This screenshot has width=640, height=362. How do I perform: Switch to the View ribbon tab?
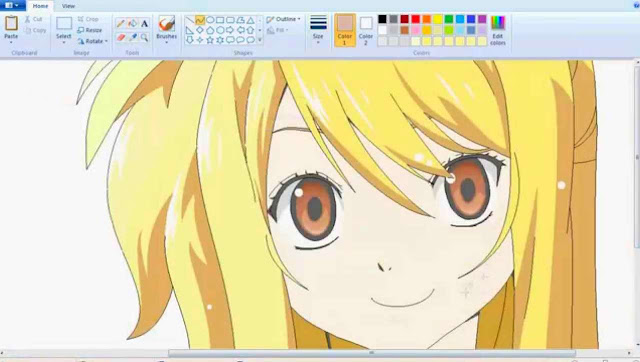pos(68,6)
